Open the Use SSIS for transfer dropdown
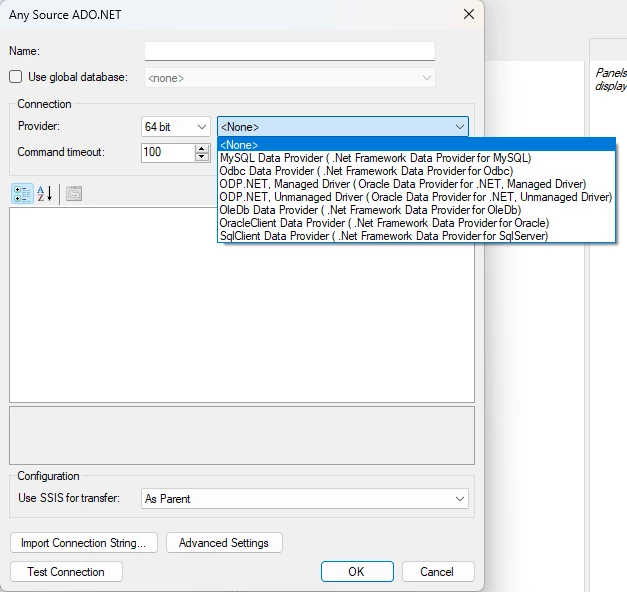Image resolution: width=627 pixels, height=592 pixels. (305, 499)
